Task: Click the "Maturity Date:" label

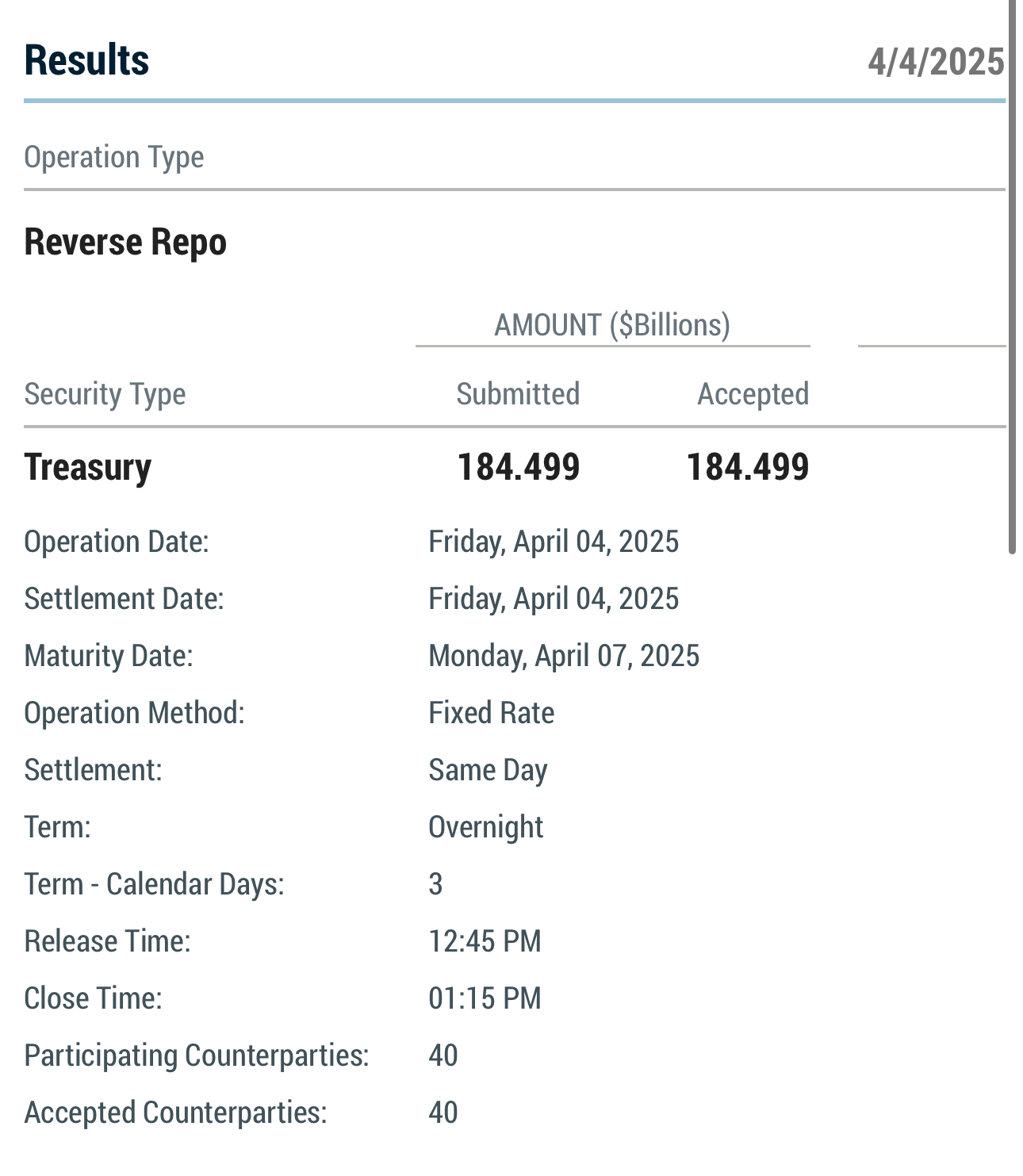Action: (109, 656)
